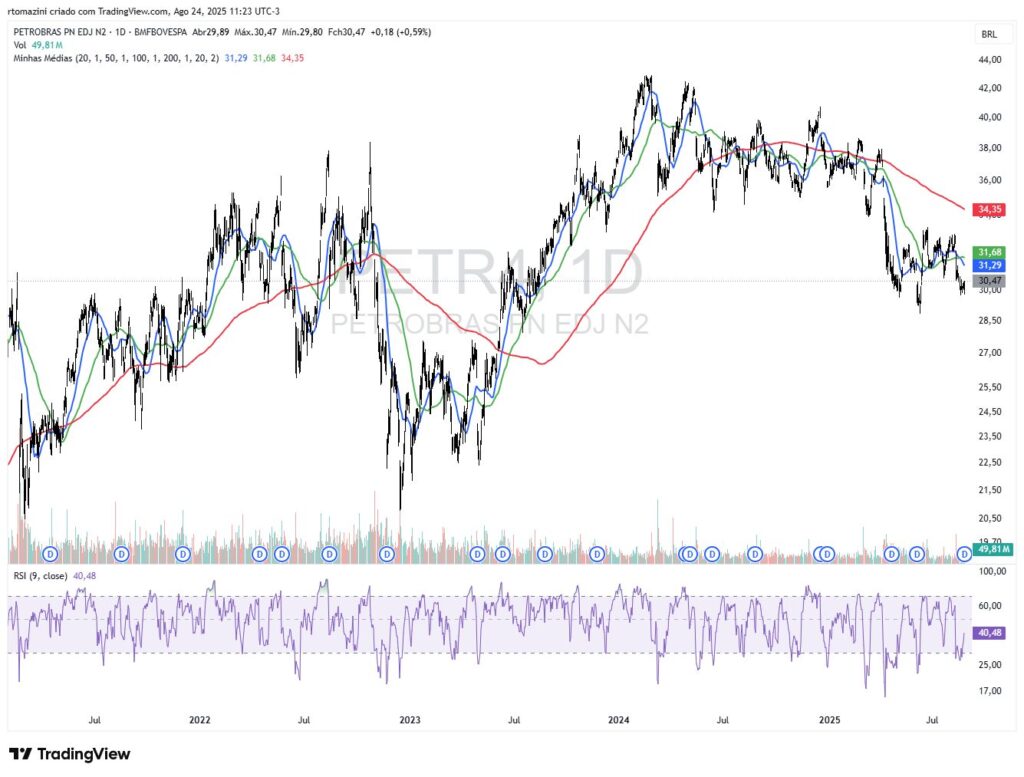Select the Vol indicator legend label
Viewport: 1024px width, 777px height.
(19, 45)
